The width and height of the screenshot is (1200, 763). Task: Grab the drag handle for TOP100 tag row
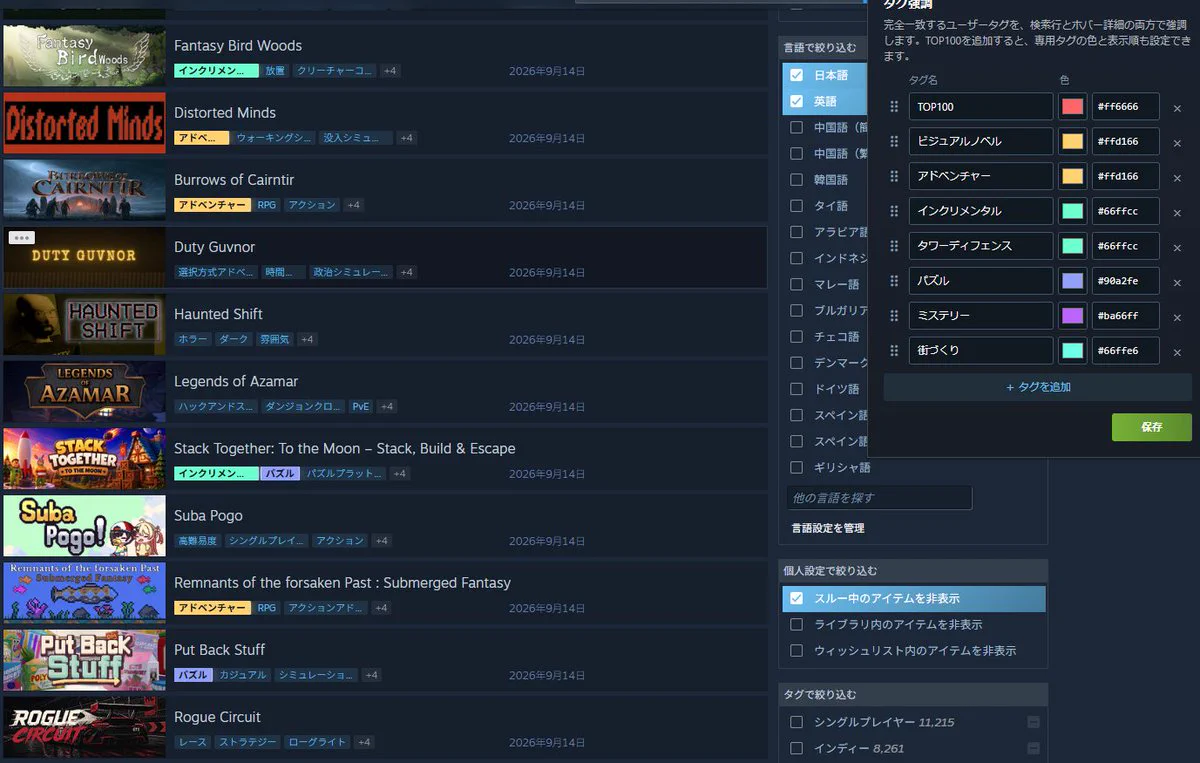(x=894, y=107)
